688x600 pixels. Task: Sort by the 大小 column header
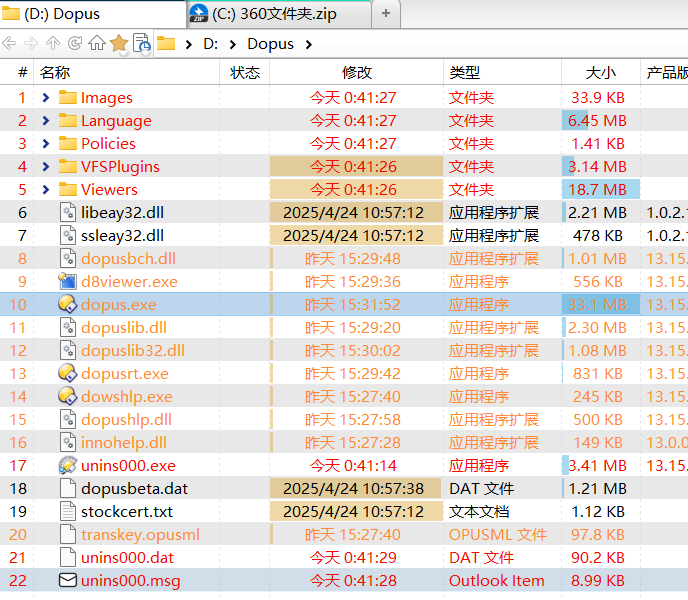[x=601, y=72]
